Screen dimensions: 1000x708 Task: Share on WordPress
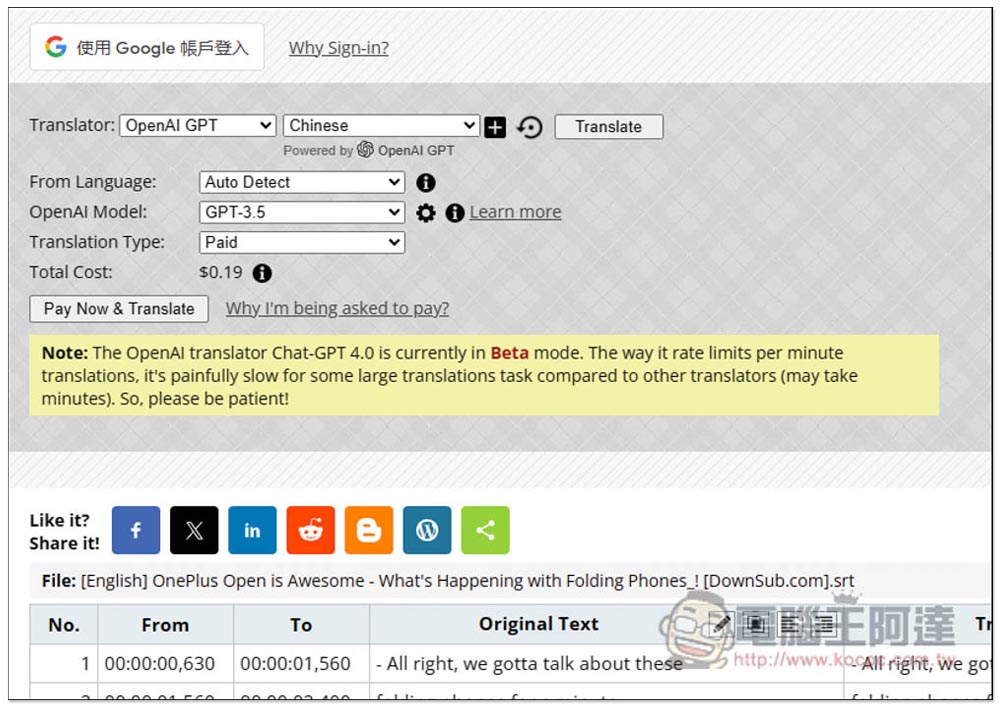[427, 530]
